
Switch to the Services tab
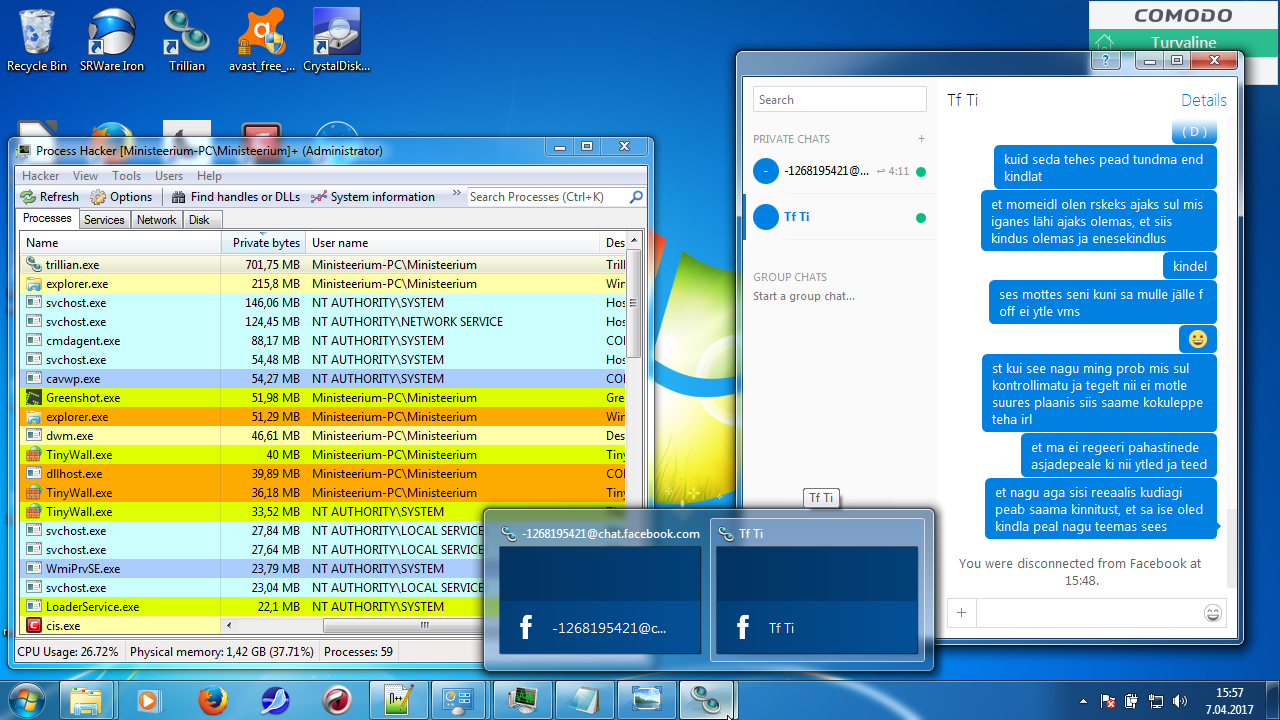104,220
